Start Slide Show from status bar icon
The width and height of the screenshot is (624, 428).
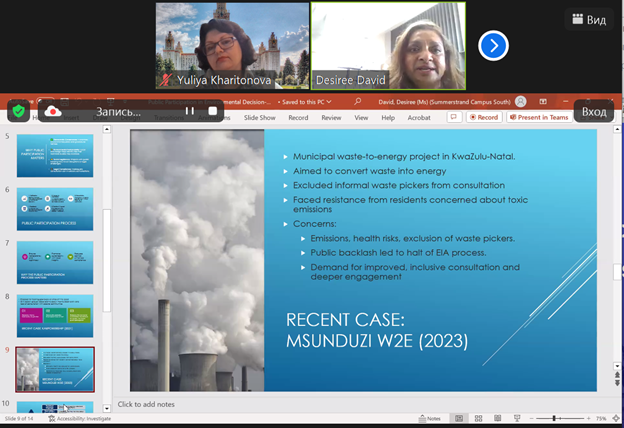coord(517,418)
